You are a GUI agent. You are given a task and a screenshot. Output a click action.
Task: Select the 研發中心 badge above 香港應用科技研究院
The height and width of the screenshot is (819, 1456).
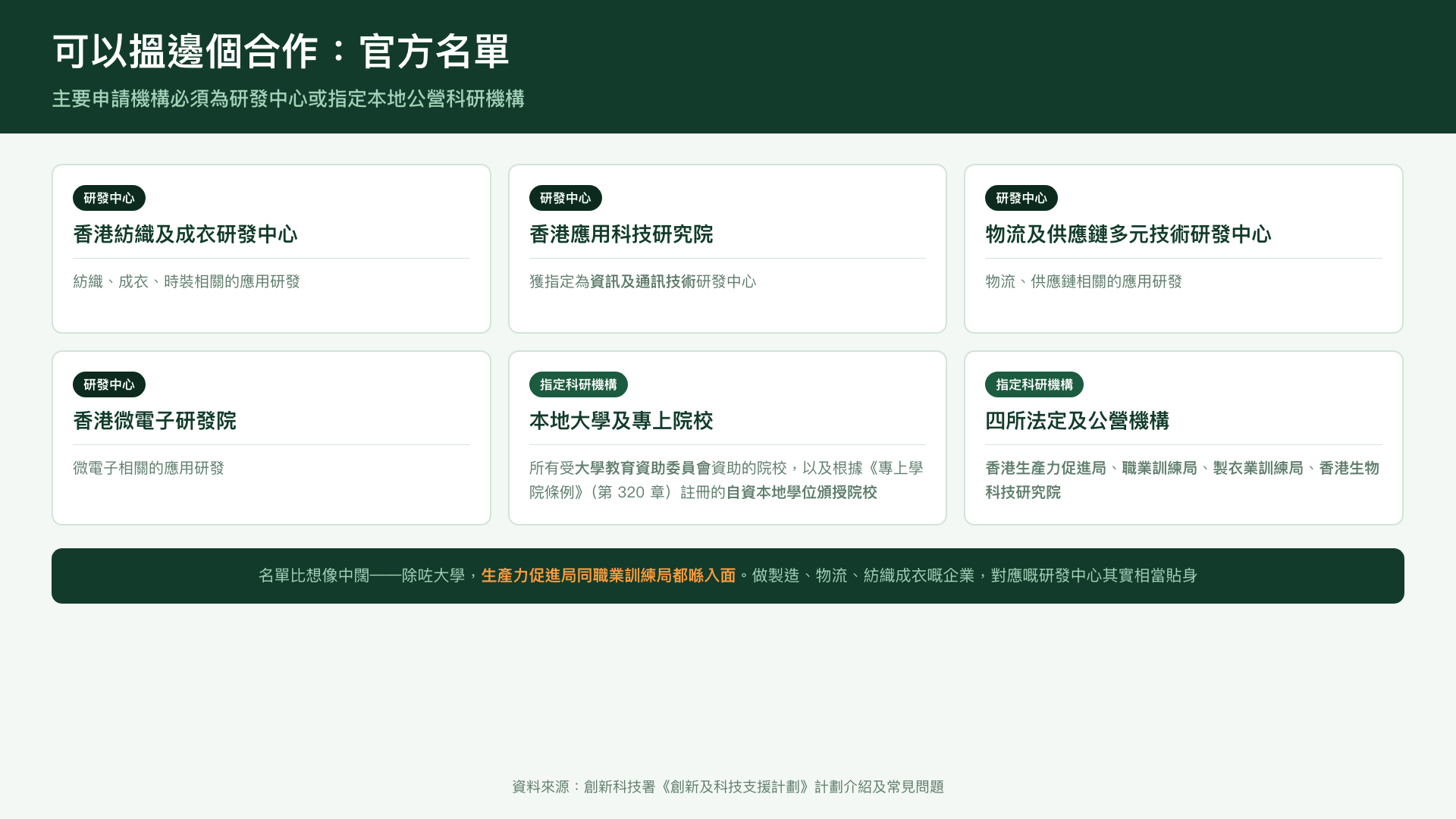tap(566, 198)
